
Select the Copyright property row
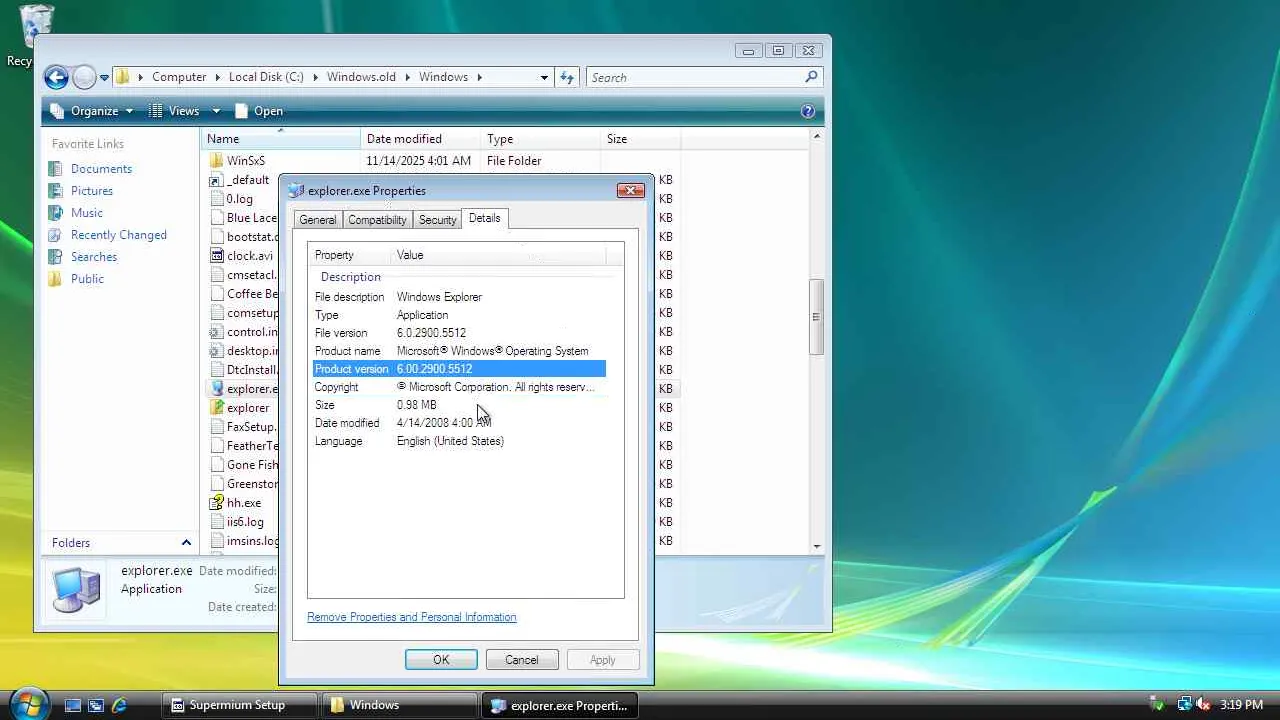459,387
